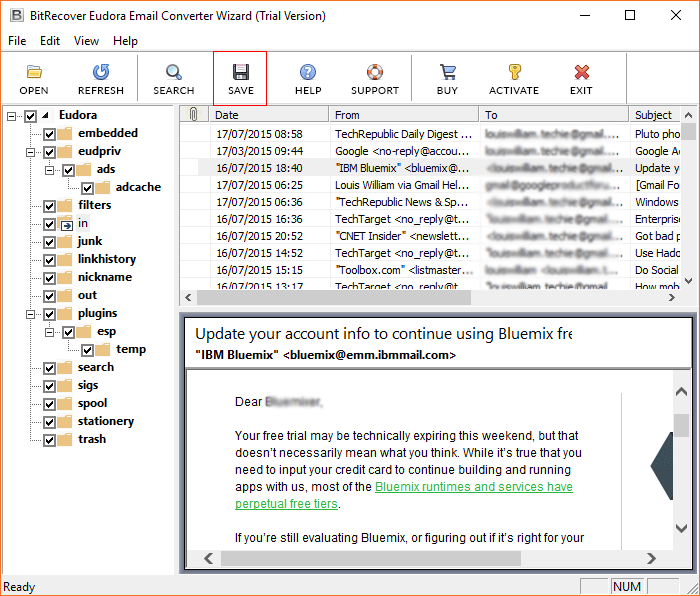Uncheck the eudpriv folder checkbox

50,152
